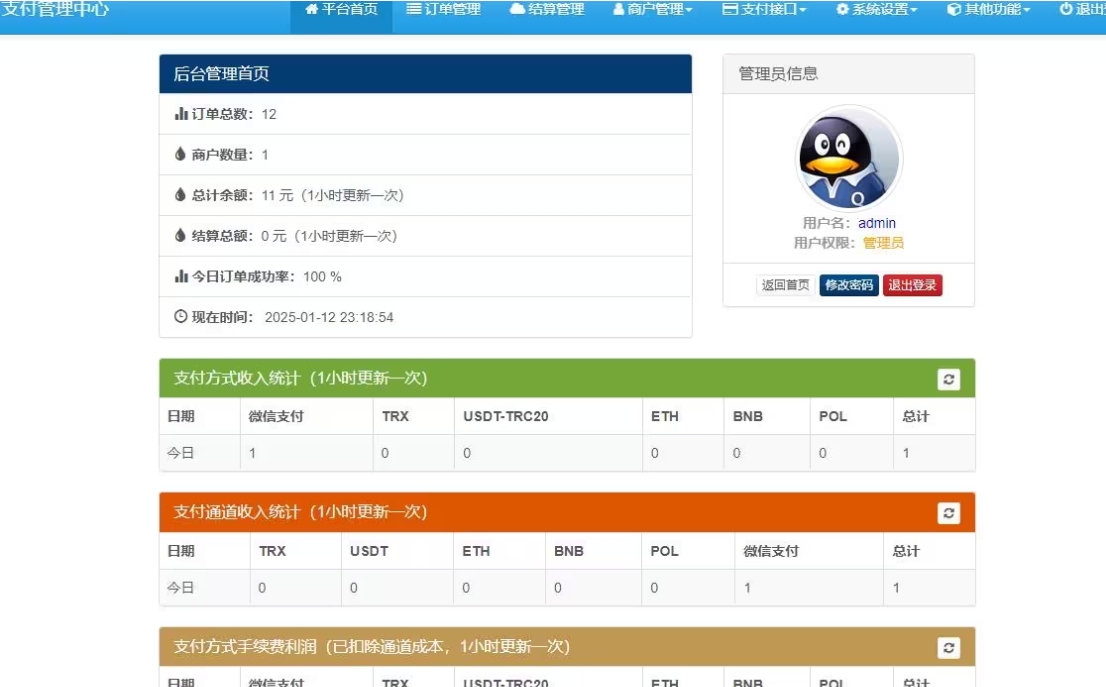The width and height of the screenshot is (1106, 687).
Task: Open the 商户管理 dropdown menu
Action: click(x=650, y=11)
